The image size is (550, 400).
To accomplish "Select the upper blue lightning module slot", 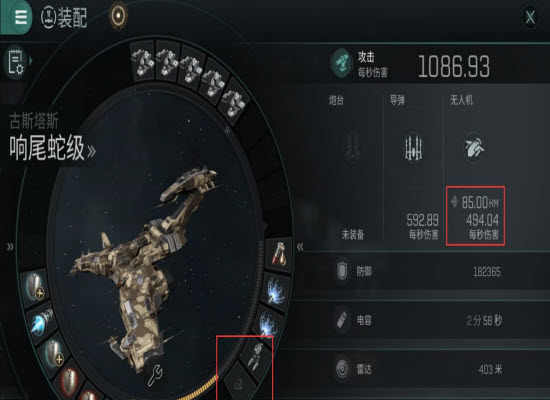I will pyautogui.click(x=276, y=291).
